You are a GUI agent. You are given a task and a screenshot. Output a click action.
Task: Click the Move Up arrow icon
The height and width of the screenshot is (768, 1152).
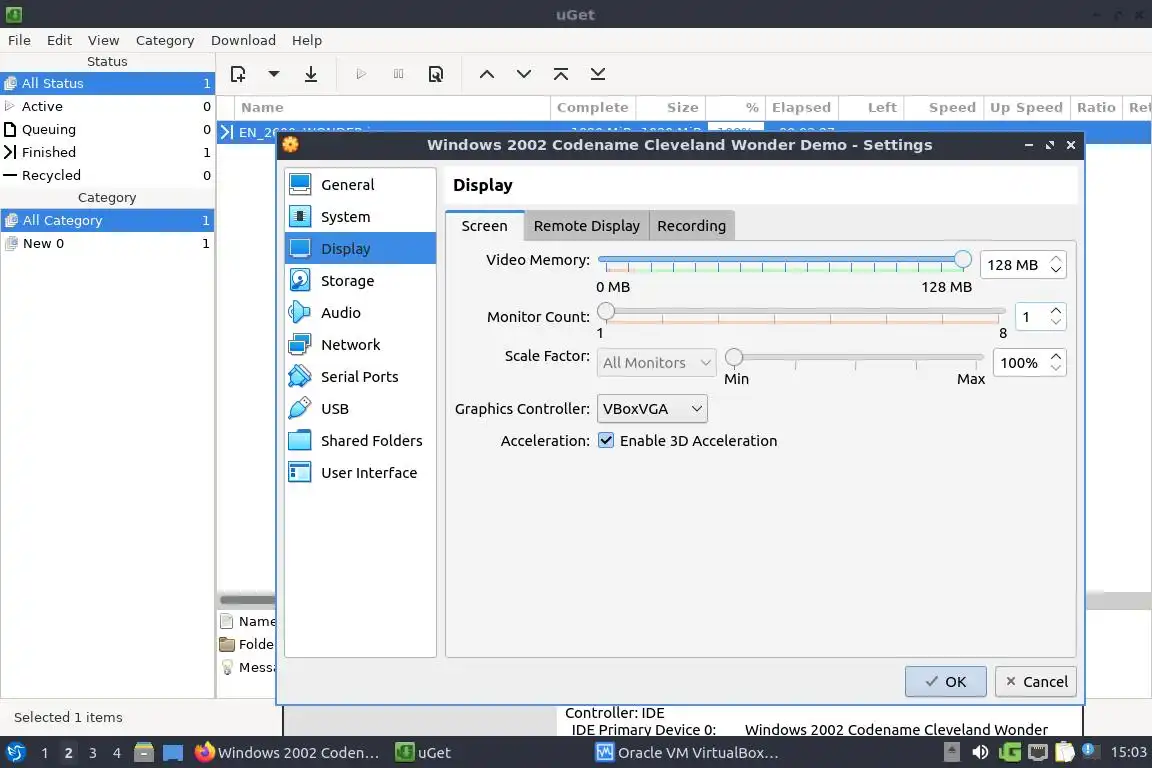point(486,74)
